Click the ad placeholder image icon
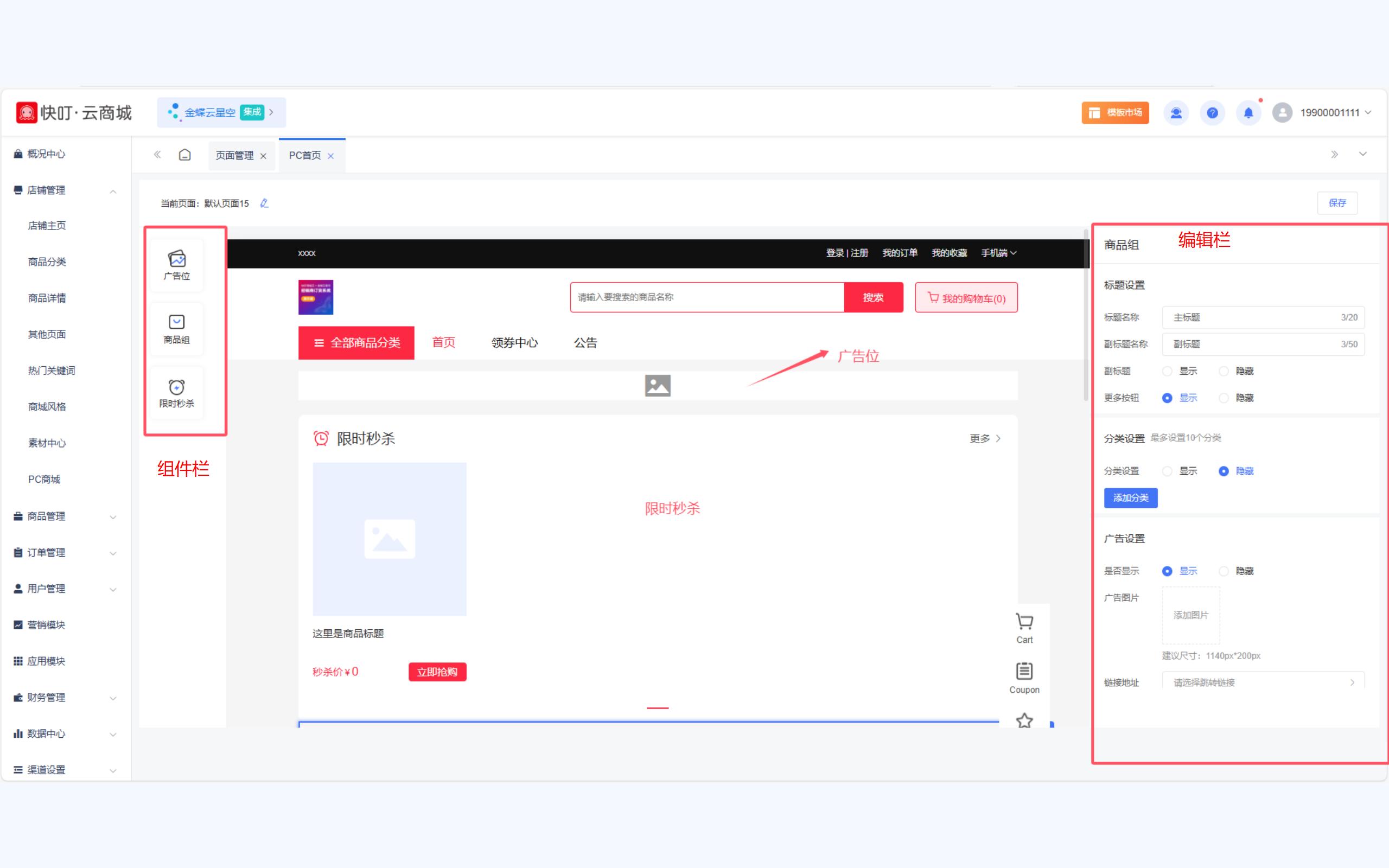 [x=658, y=386]
